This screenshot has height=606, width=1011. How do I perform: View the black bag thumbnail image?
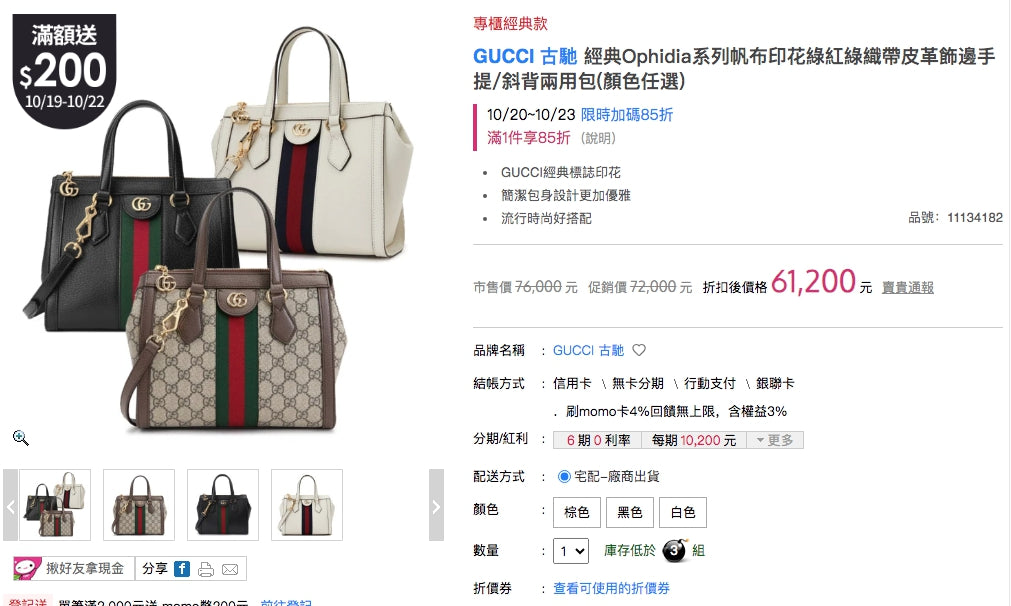point(223,505)
